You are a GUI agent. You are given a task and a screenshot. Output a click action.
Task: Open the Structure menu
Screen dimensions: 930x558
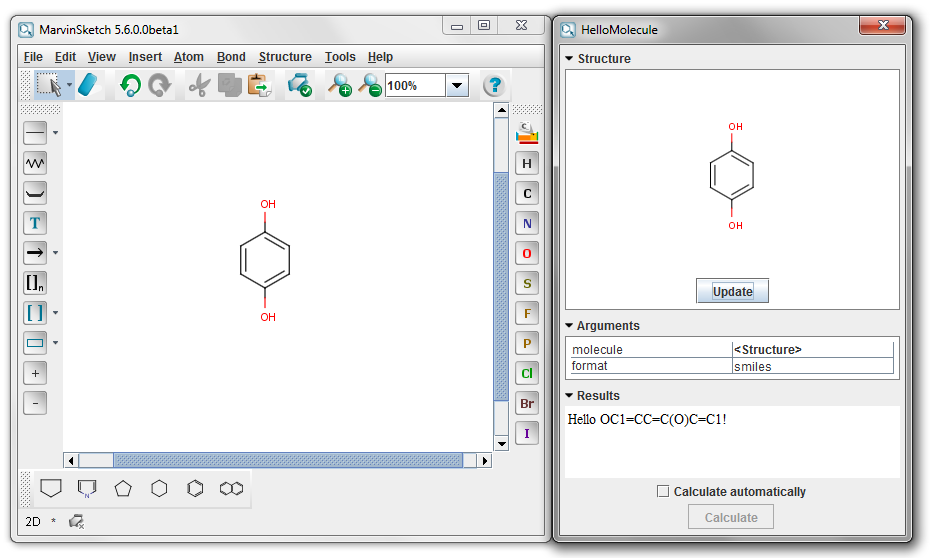pos(284,57)
